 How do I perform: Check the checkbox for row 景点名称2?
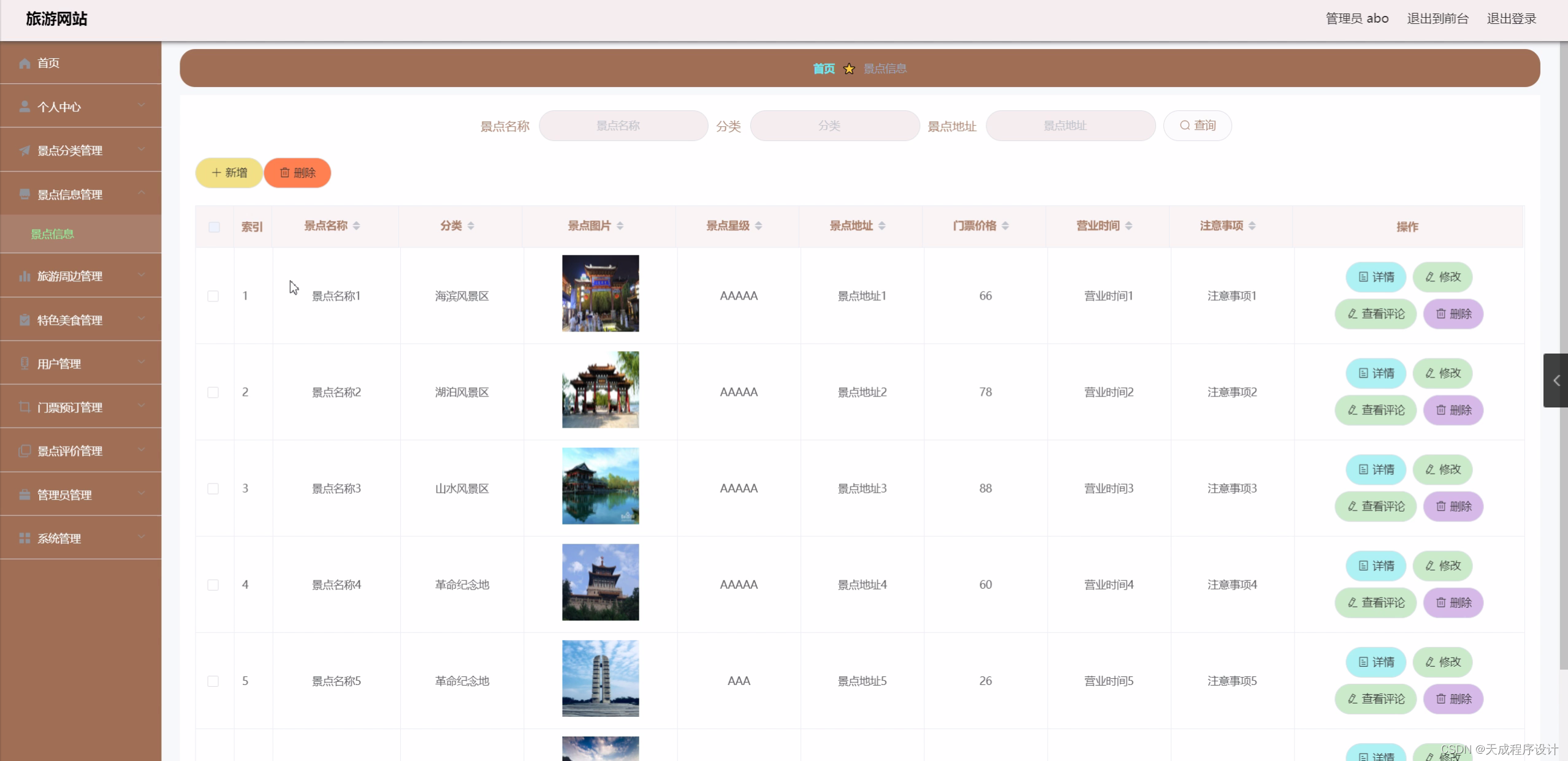tap(213, 392)
